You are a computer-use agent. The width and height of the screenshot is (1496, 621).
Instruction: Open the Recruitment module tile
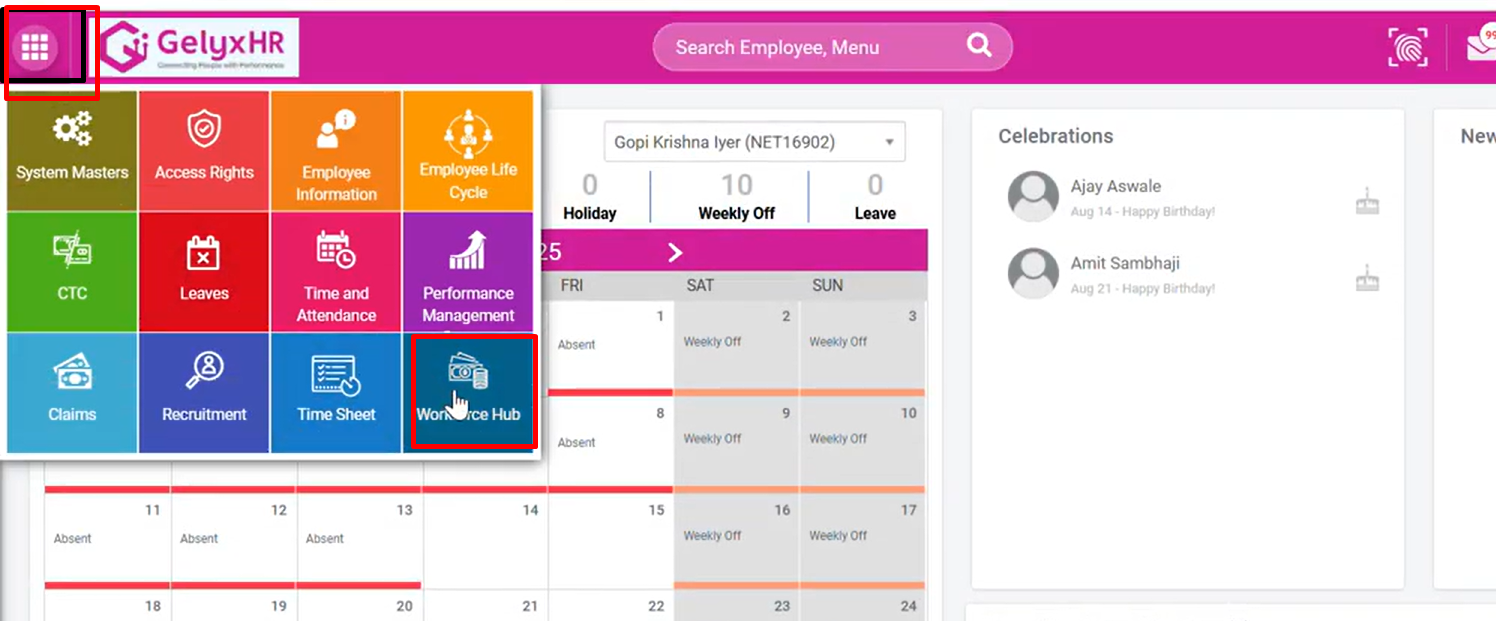pos(204,392)
